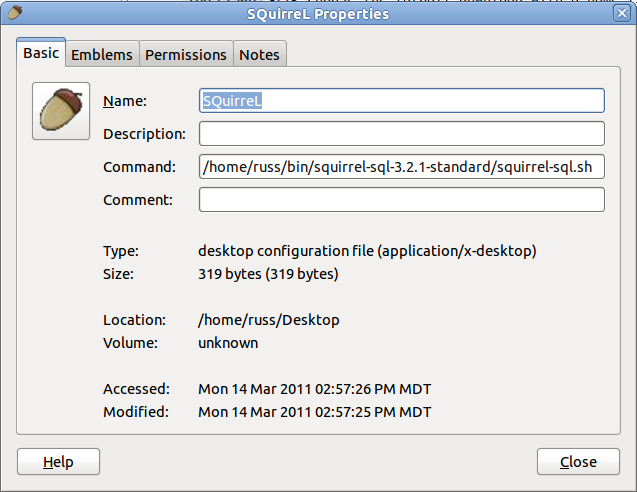This screenshot has height=492, width=637.
Task: Click the Modified timestamp value
Action: 314,412
